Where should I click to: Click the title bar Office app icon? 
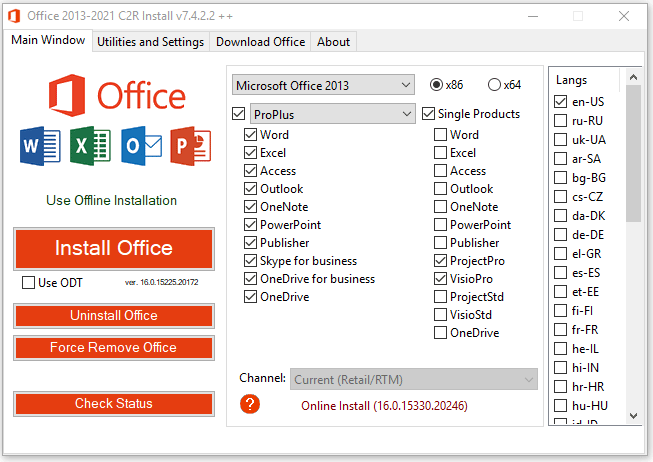point(13,15)
